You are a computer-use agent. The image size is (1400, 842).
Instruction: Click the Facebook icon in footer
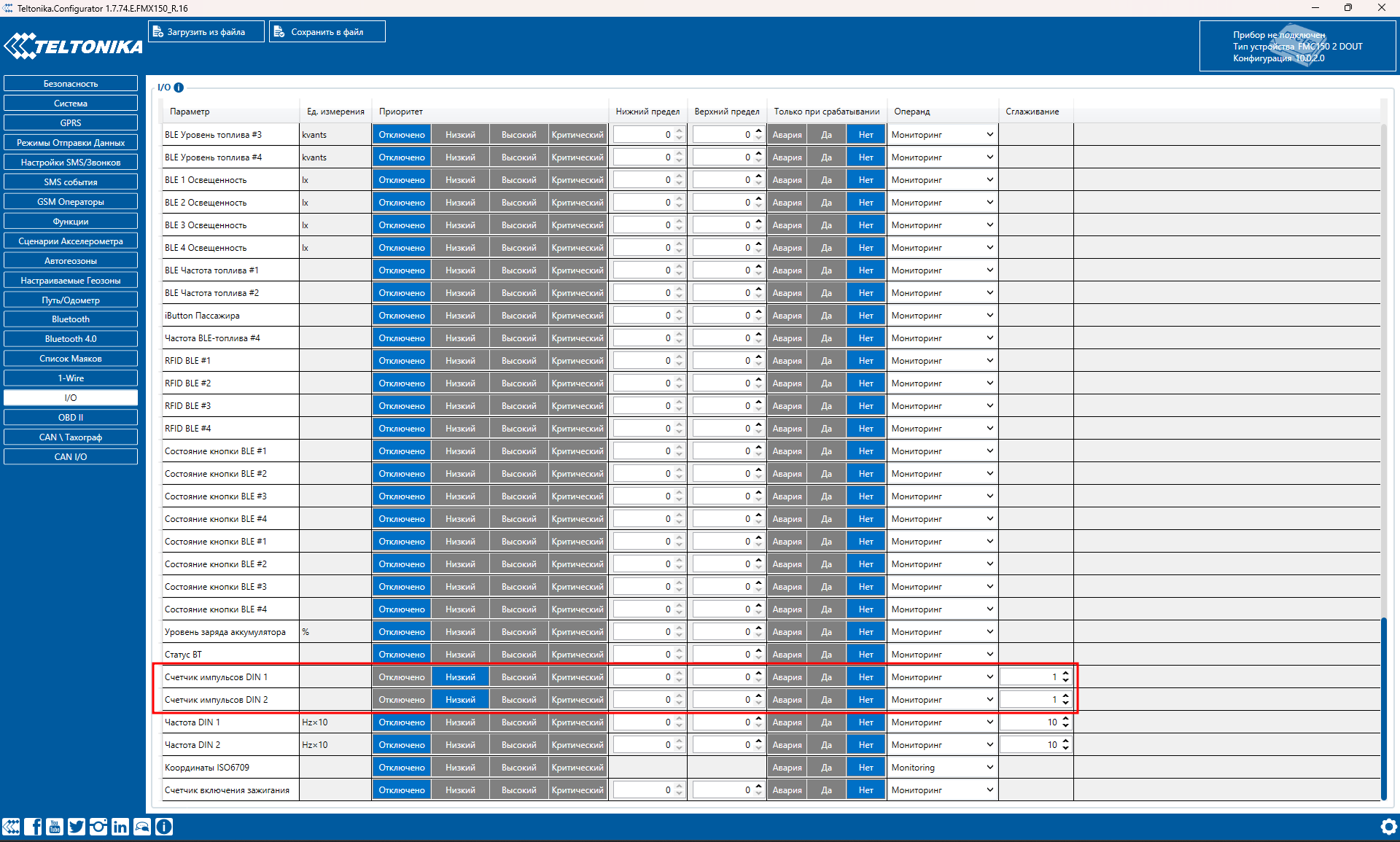click(x=33, y=826)
